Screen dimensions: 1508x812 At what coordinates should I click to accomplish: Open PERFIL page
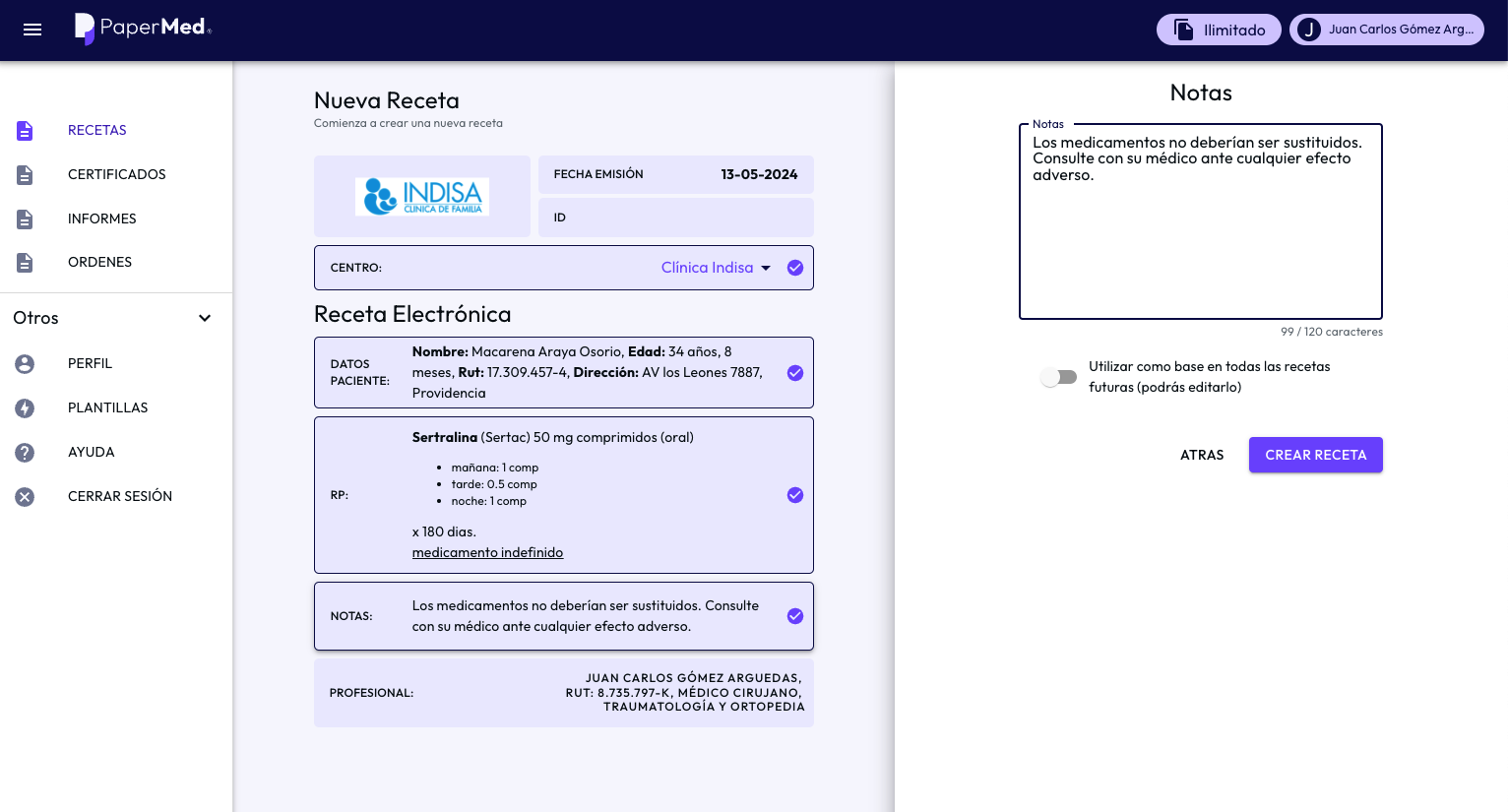[90, 363]
